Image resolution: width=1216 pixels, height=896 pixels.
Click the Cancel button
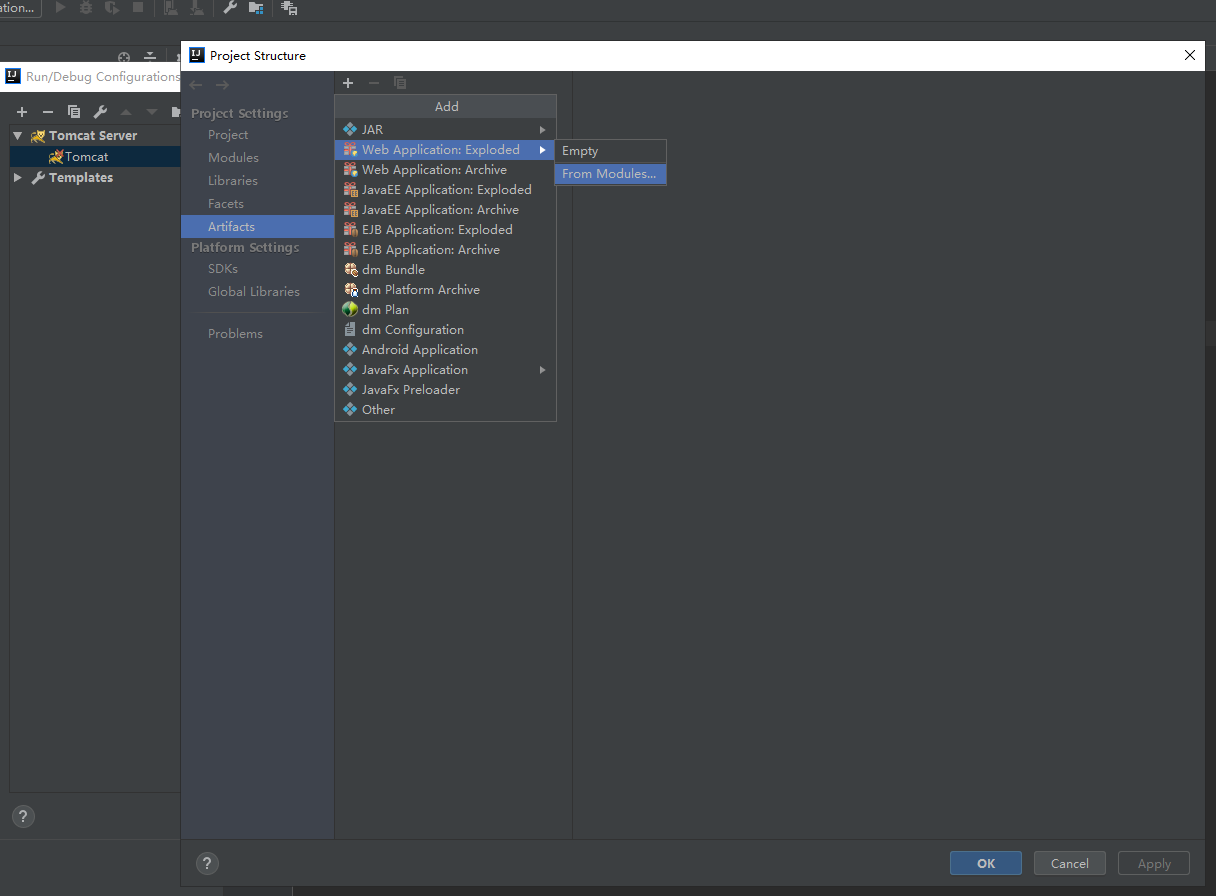tap(1070, 864)
